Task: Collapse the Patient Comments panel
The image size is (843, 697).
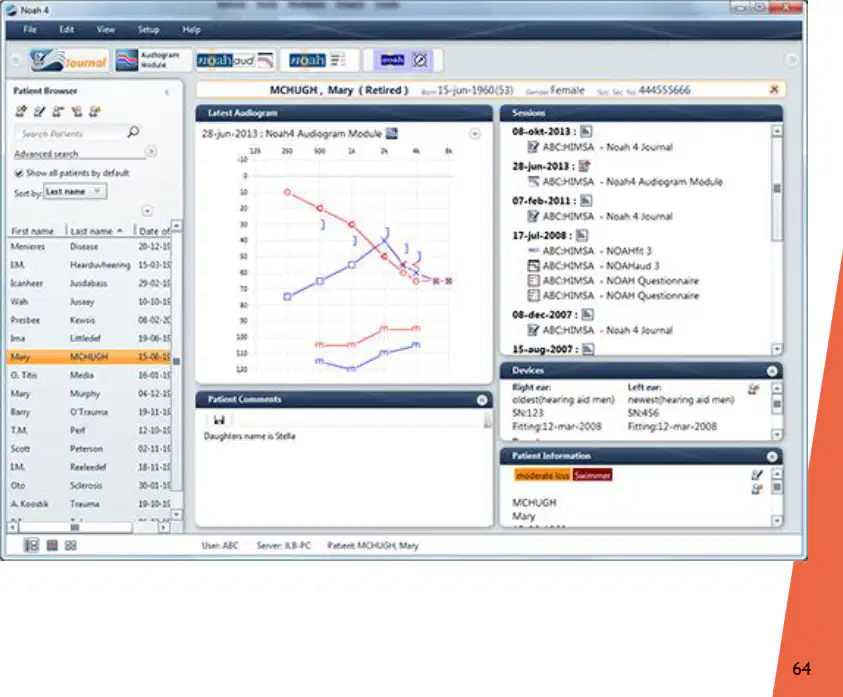Action: (x=482, y=400)
